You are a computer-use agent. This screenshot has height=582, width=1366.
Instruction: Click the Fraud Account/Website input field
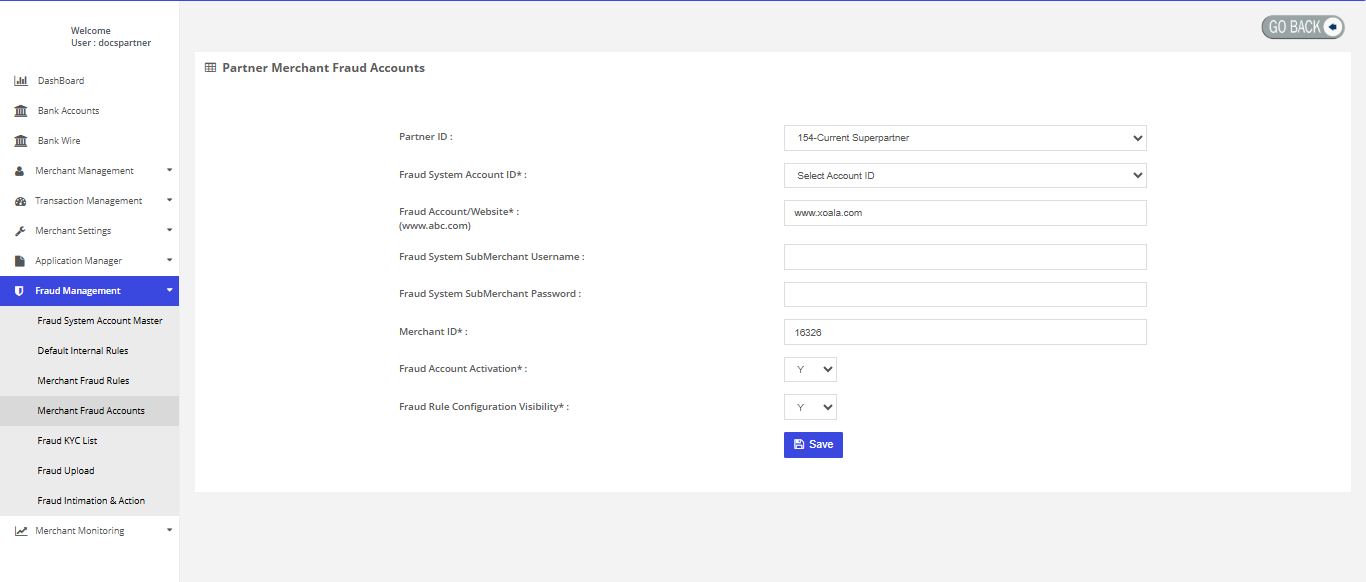pos(964,213)
